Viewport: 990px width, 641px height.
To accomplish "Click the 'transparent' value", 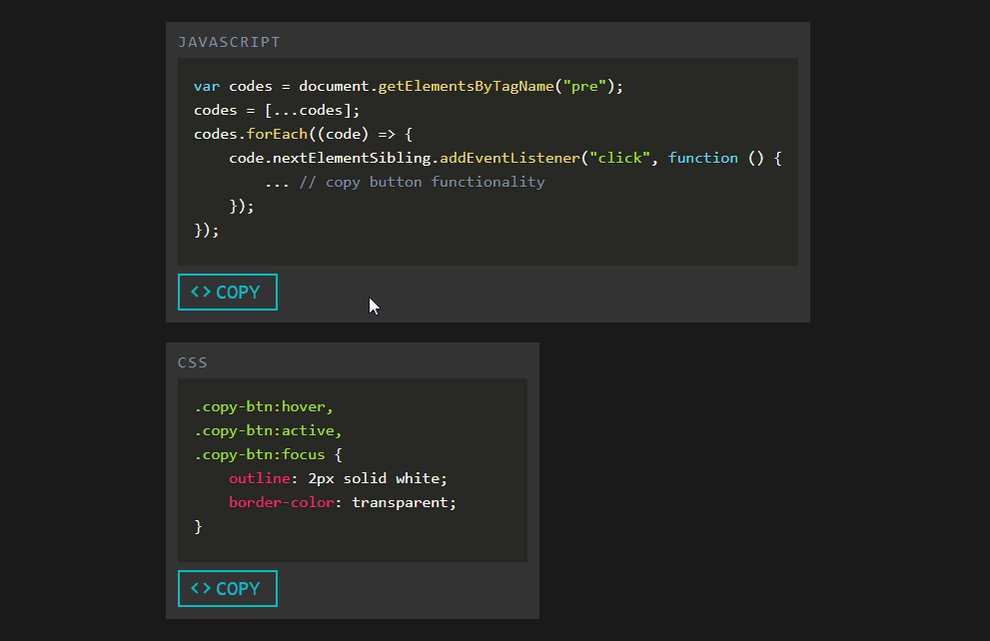I will (x=400, y=503).
